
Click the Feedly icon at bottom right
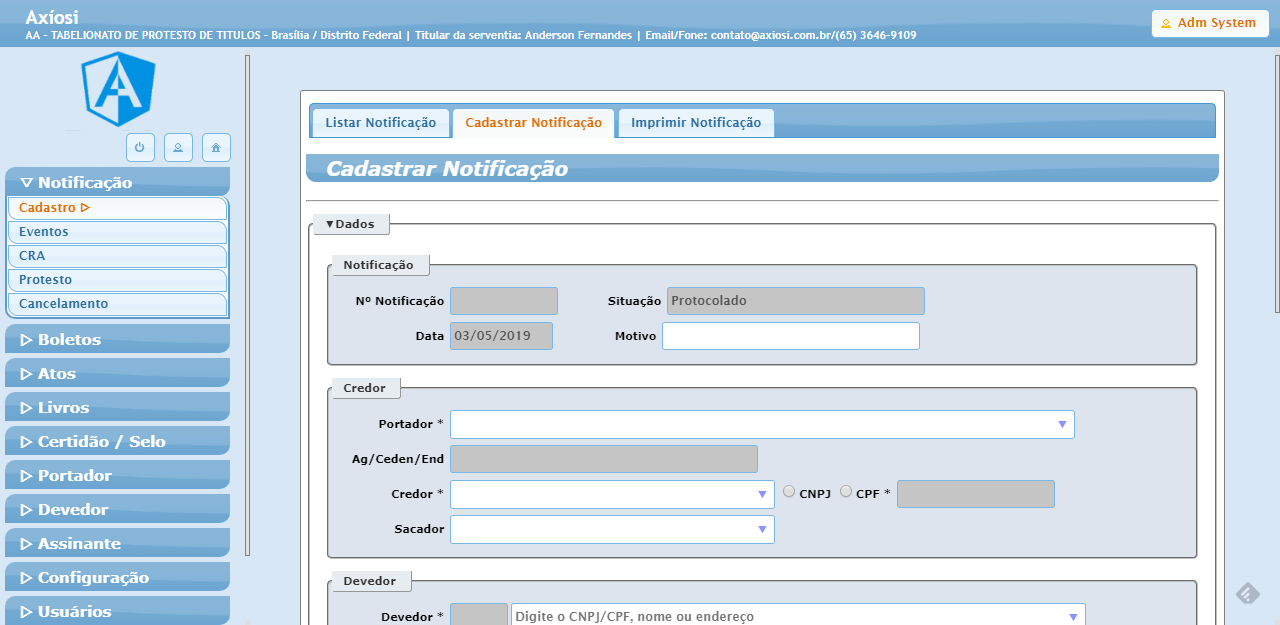point(1247,594)
